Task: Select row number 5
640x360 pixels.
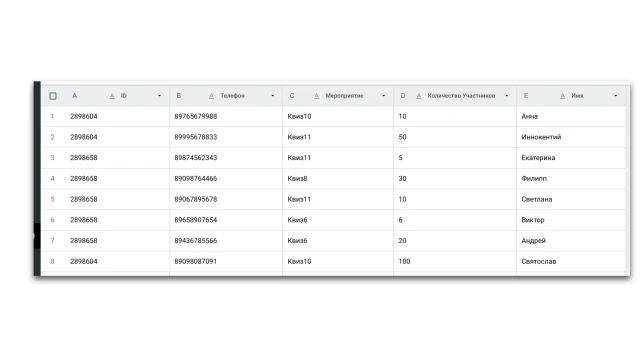Action: (x=52, y=200)
